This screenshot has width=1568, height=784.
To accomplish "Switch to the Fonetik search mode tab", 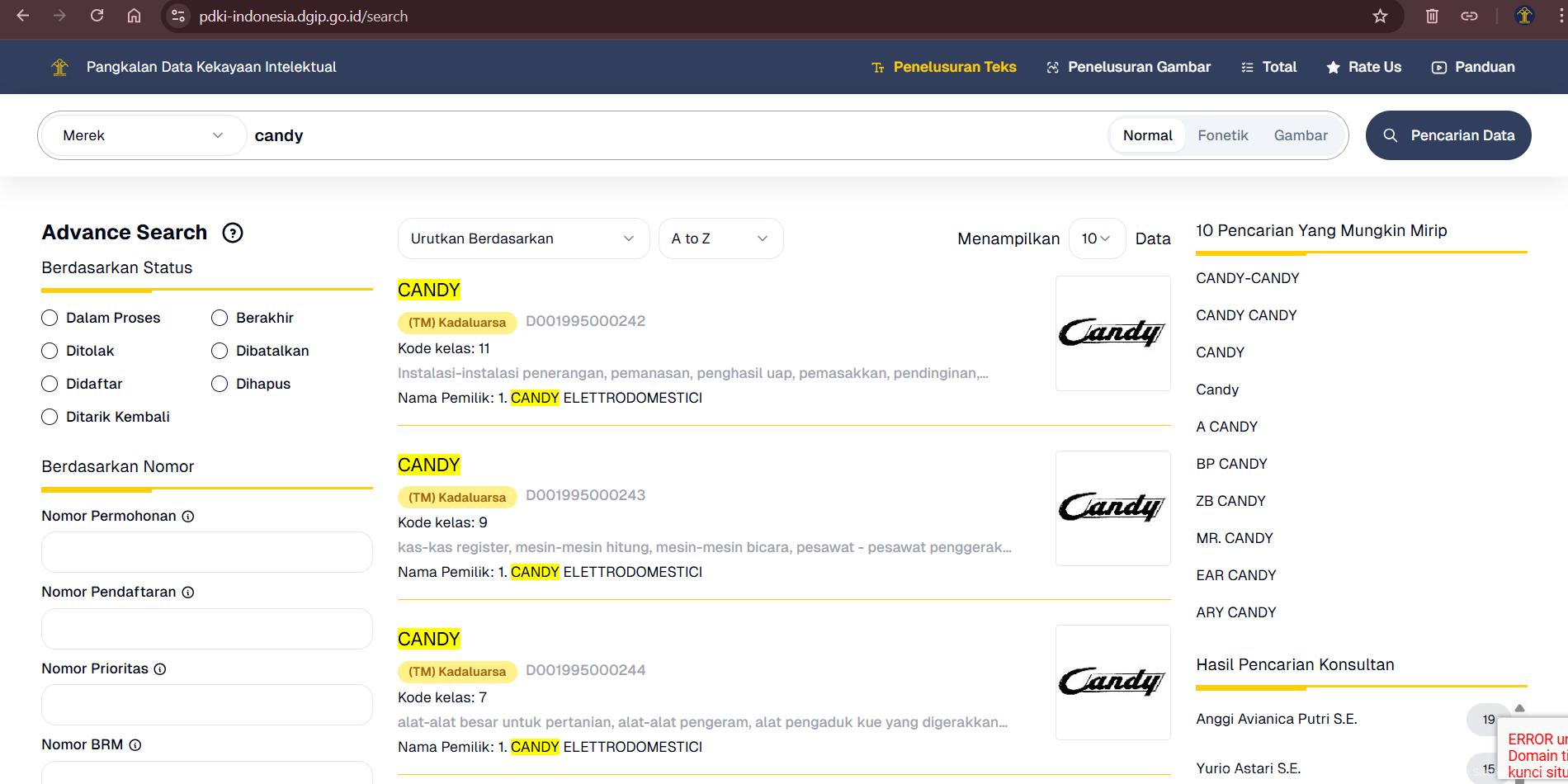I will (x=1222, y=135).
